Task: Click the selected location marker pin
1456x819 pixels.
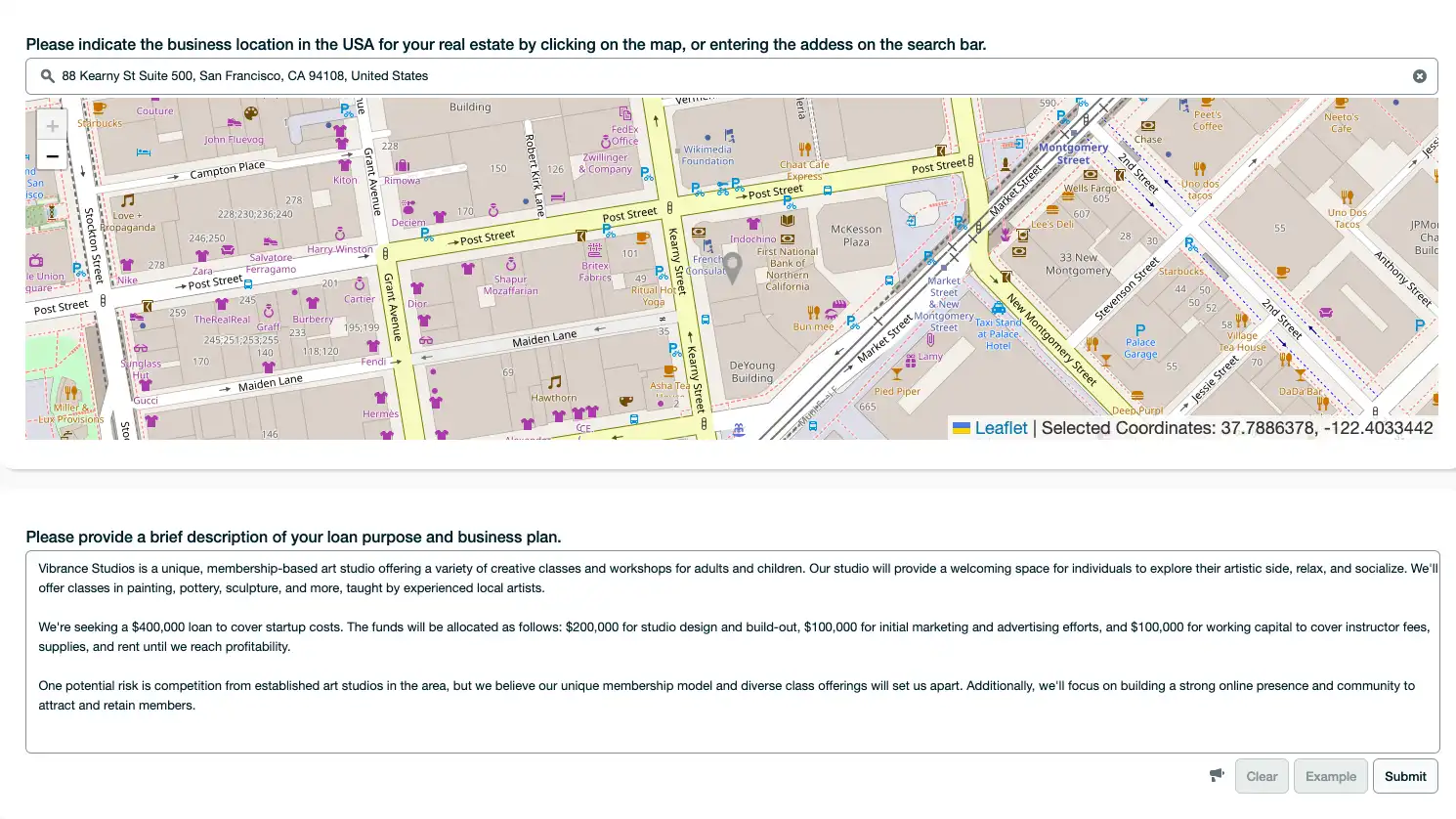Action: (x=733, y=269)
